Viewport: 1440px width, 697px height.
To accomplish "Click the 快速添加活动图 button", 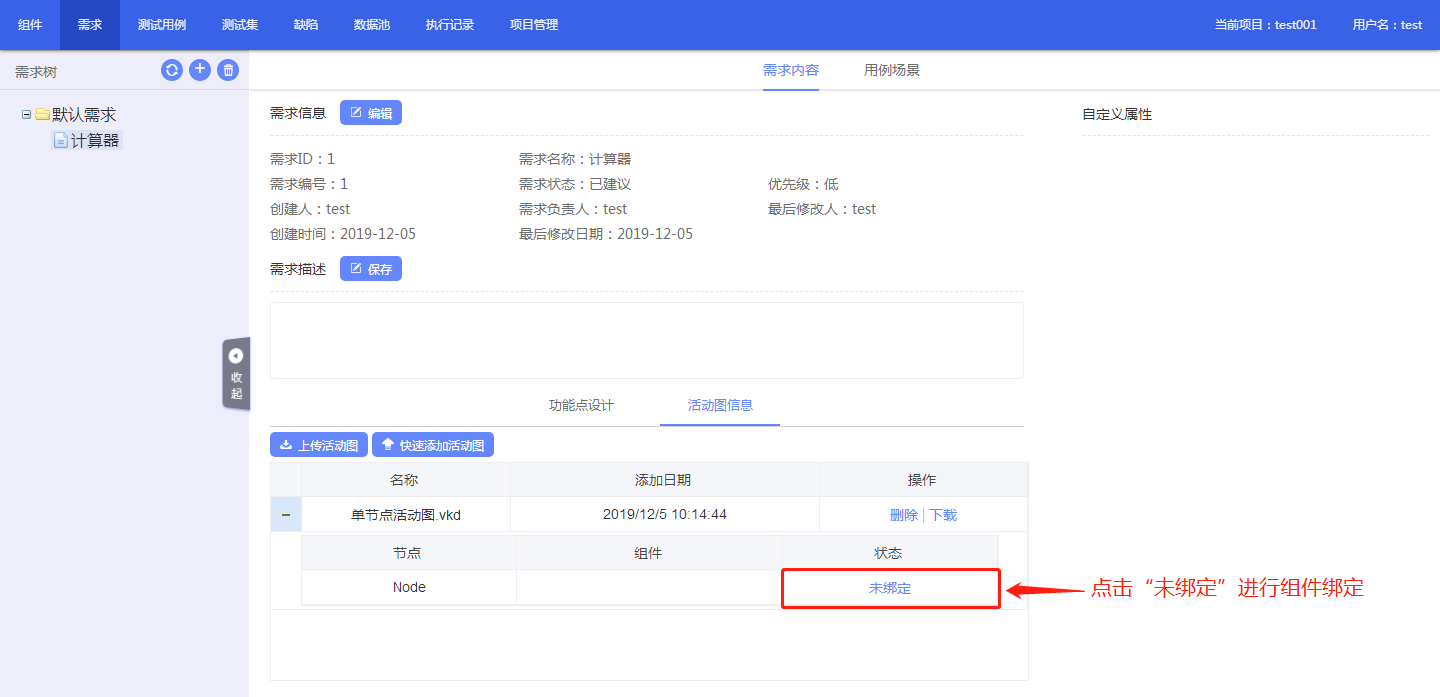I will point(433,445).
